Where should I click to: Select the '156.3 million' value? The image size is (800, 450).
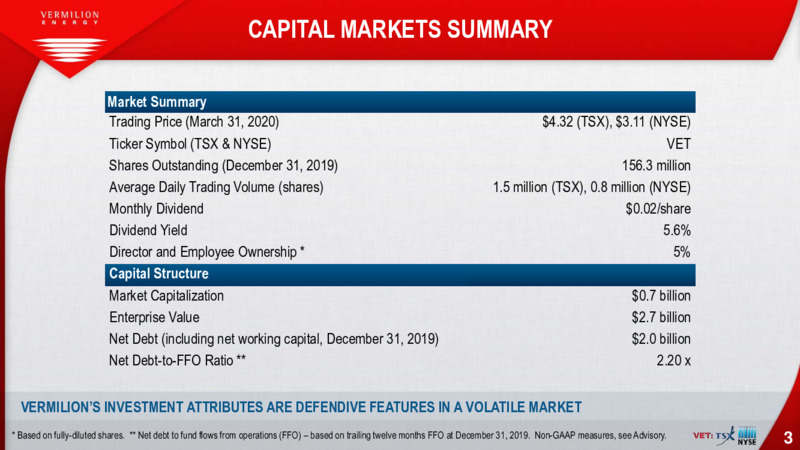coord(656,166)
